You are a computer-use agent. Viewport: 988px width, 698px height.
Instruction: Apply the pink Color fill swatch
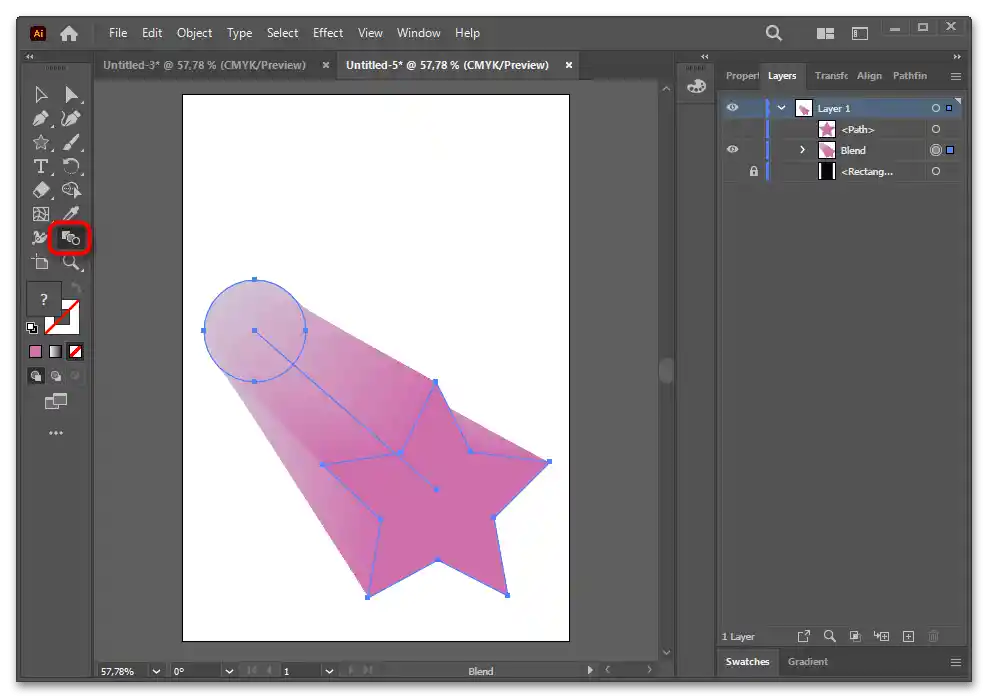coord(36,351)
